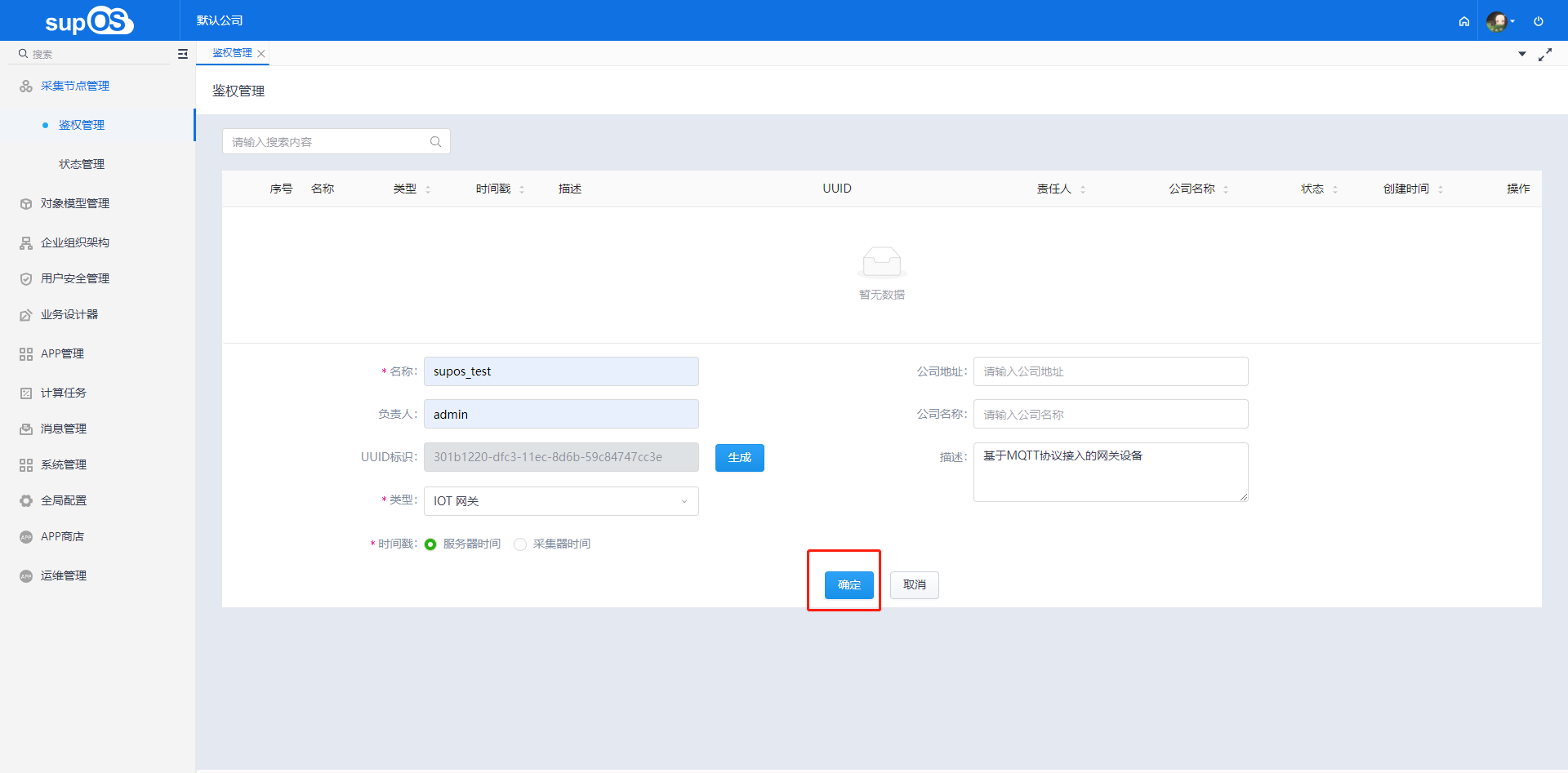Switch to the 鉴权管理 tab
This screenshot has height=773, width=1568.
tap(232, 53)
